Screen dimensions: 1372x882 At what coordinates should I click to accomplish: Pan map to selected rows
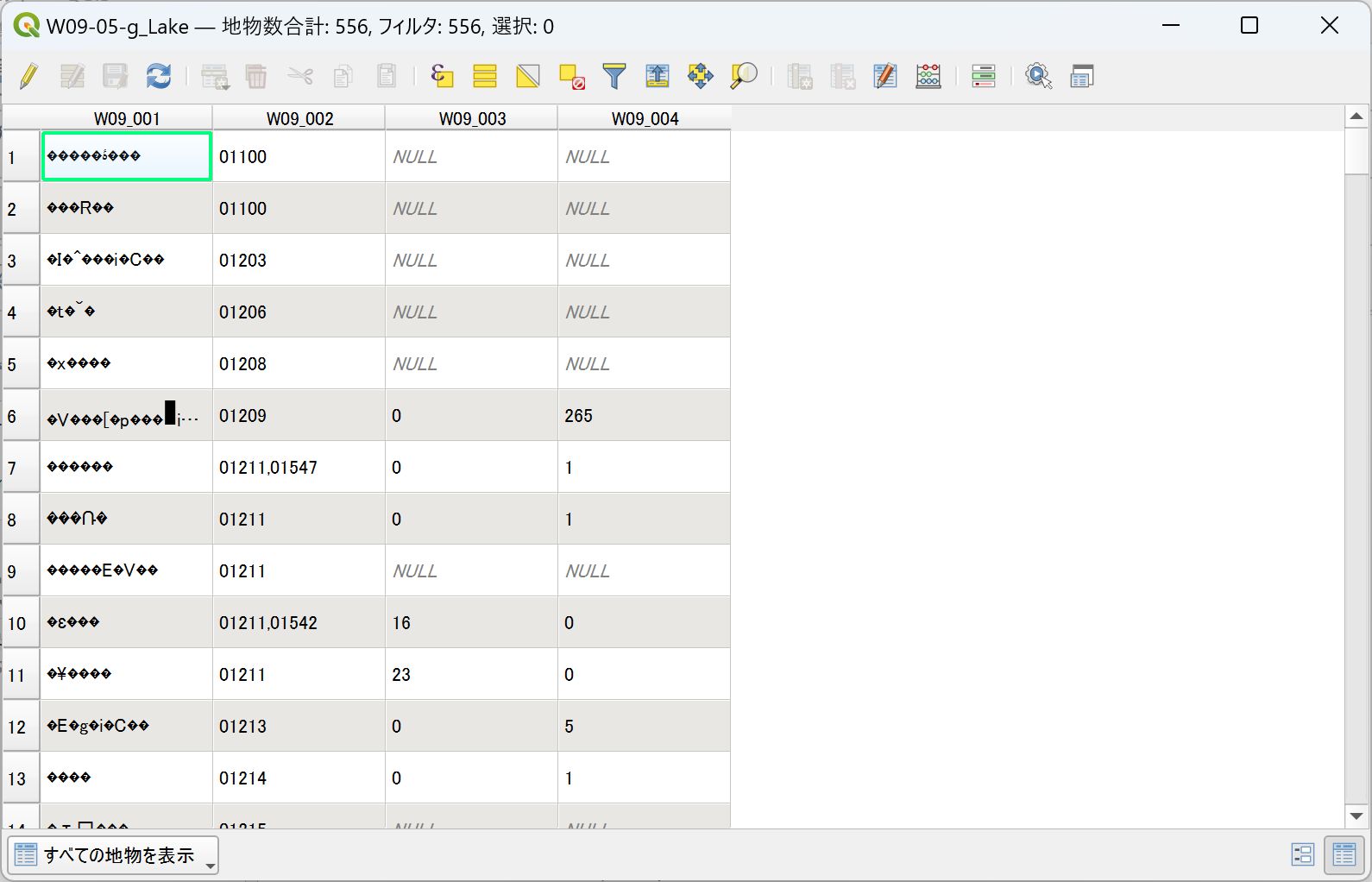701,76
